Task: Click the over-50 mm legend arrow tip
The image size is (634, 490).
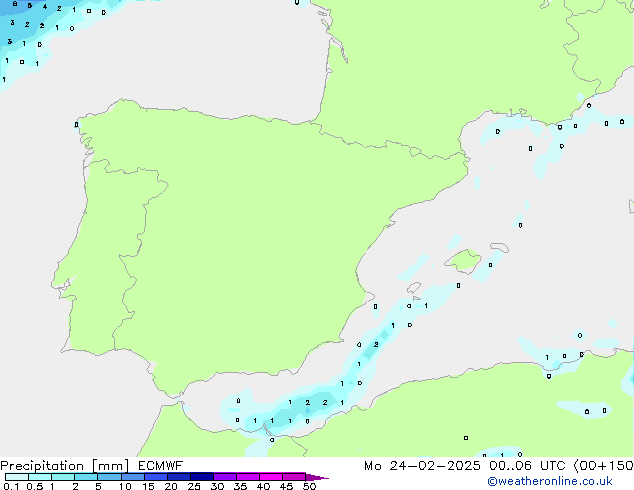Action: pyautogui.click(x=317, y=477)
